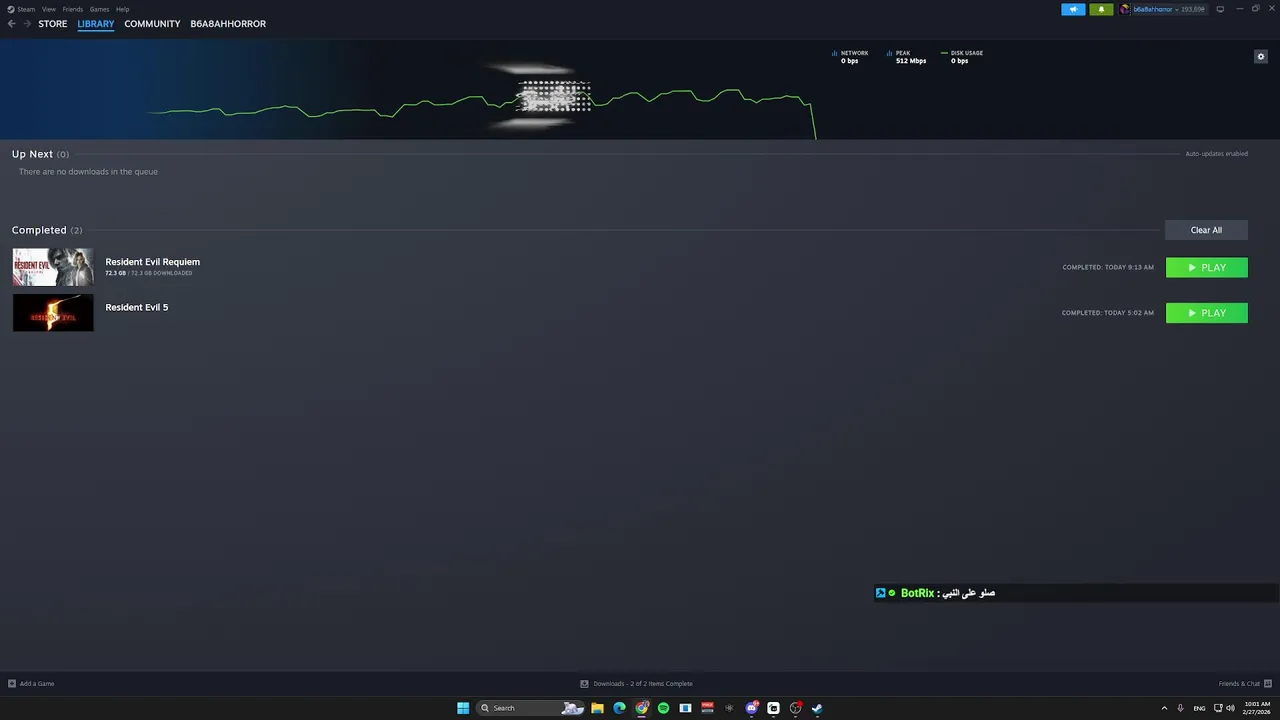Viewport: 1280px width, 720px height.
Task: Click the completed today 9:13 AM text
Action: 1108,268
